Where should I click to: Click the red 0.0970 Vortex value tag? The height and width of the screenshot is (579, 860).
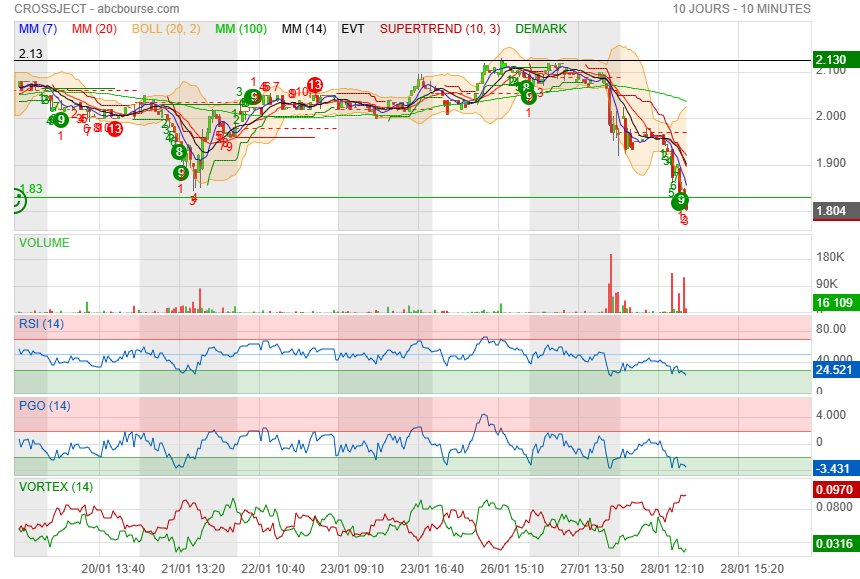coord(836,489)
